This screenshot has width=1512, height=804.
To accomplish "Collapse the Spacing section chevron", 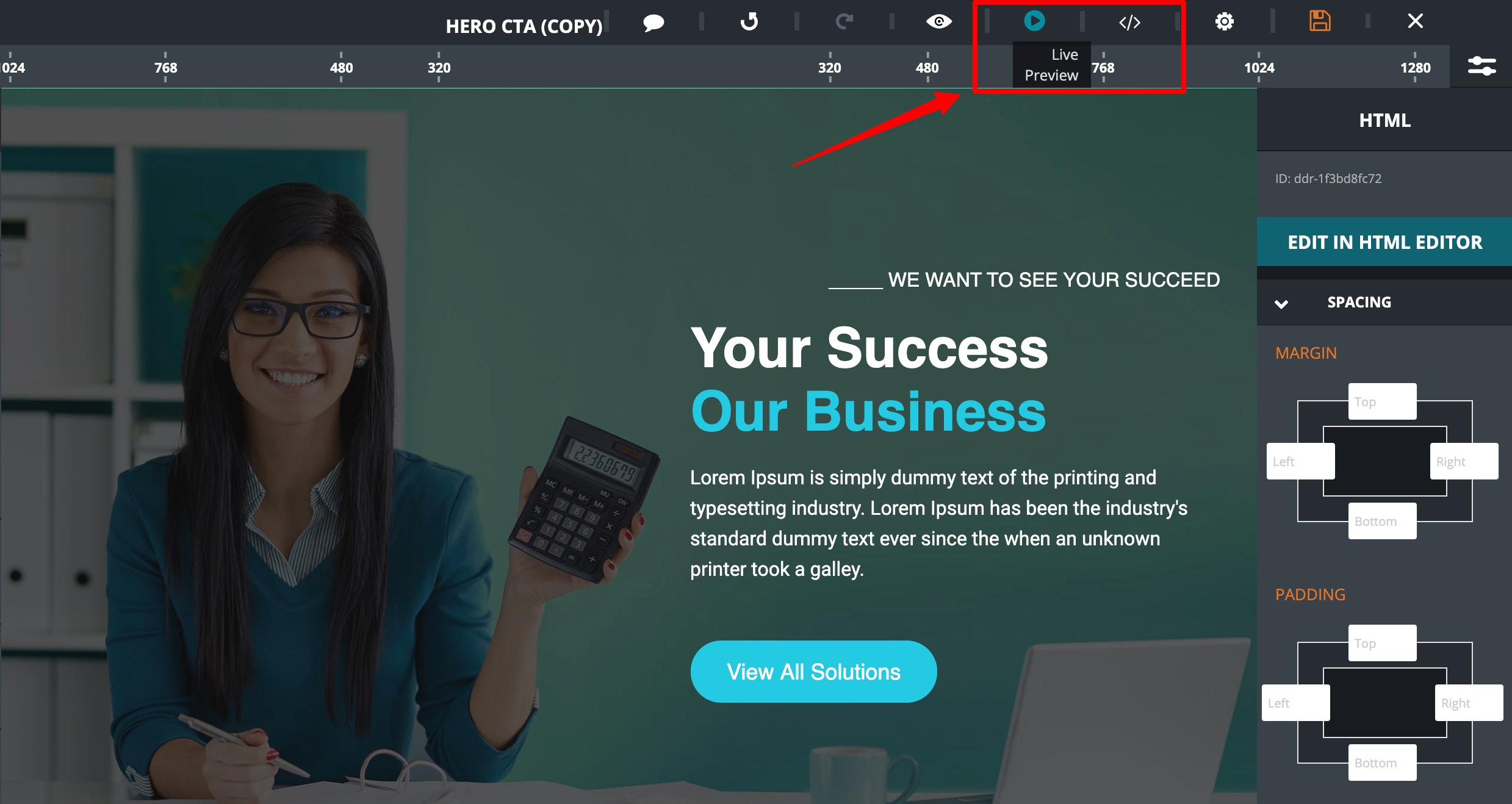I will 1281,303.
